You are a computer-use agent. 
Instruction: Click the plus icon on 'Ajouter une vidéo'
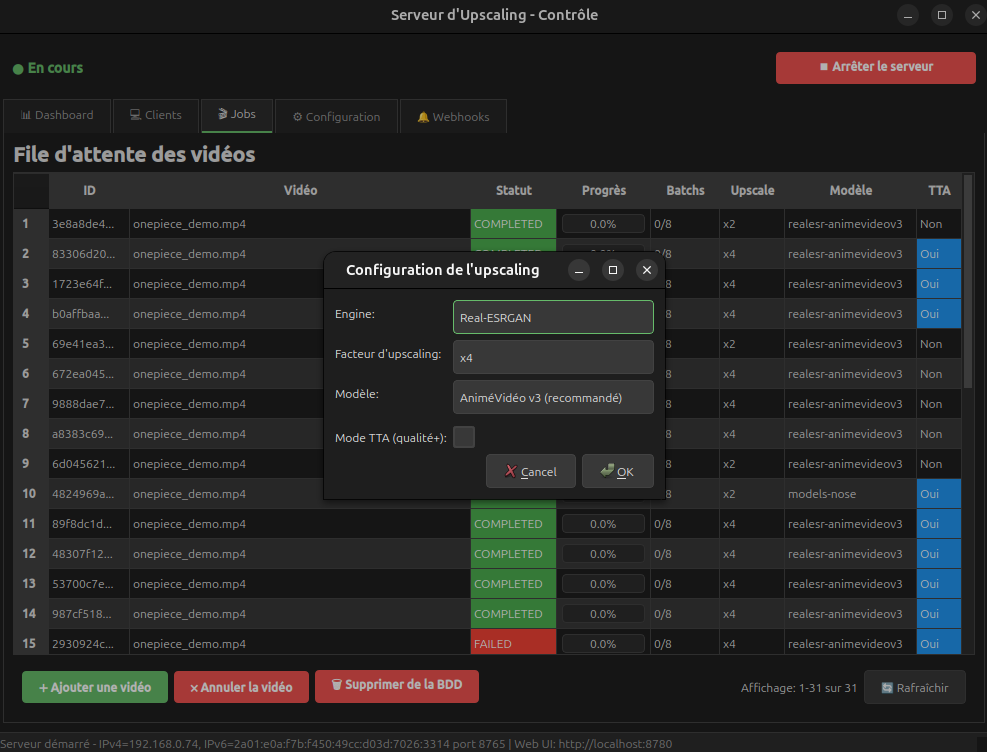39,687
